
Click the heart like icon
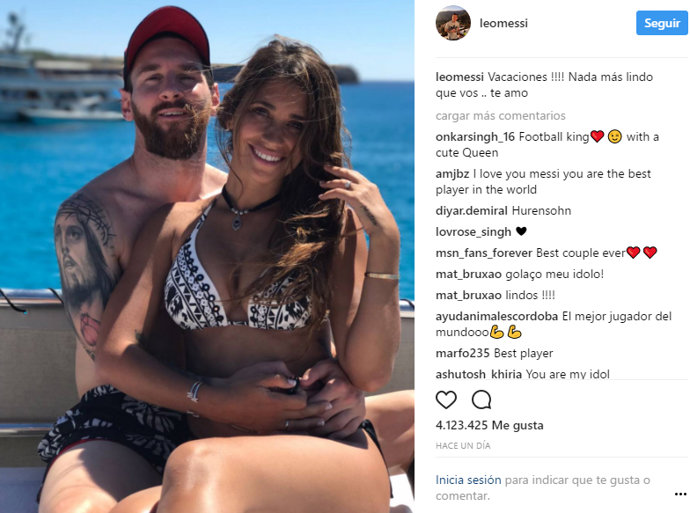[x=446, y=399]
